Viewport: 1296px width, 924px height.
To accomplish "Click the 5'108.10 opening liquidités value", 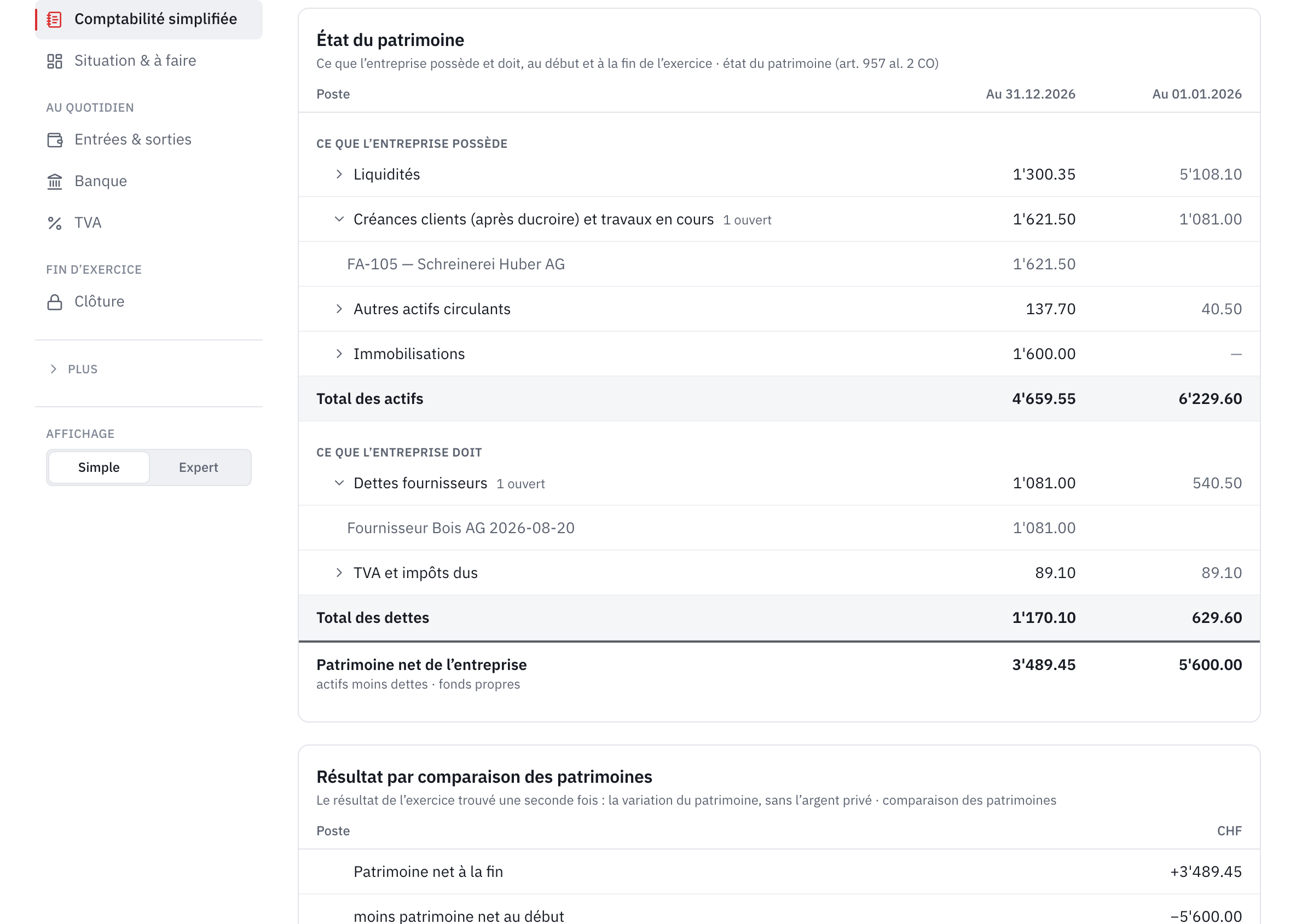I will [x=1210, y=175].
